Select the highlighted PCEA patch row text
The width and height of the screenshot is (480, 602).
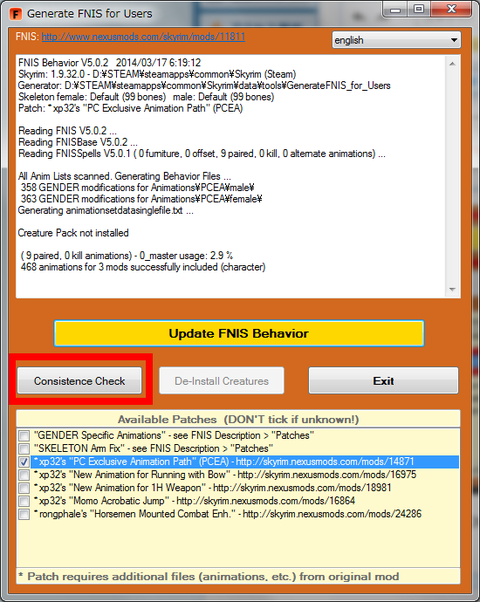(x=224, y=461)
